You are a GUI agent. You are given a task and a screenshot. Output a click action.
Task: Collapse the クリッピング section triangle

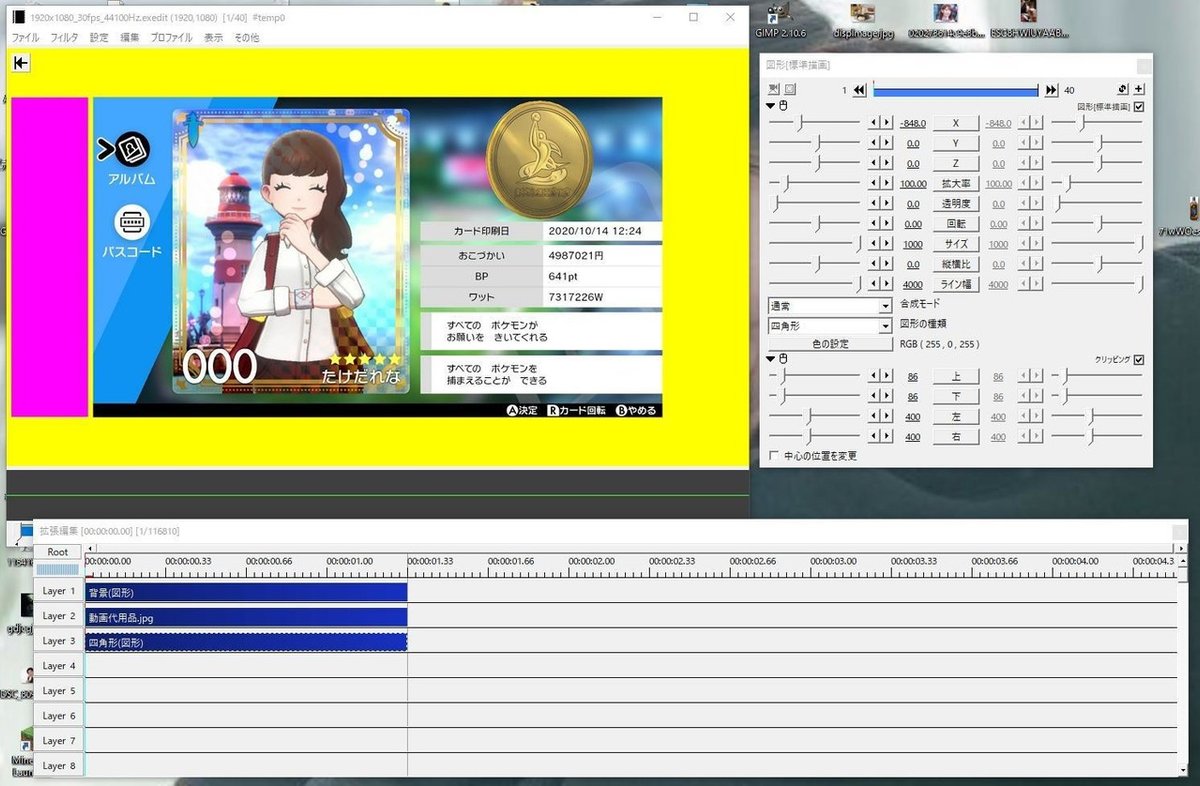[x=772, y=358]
